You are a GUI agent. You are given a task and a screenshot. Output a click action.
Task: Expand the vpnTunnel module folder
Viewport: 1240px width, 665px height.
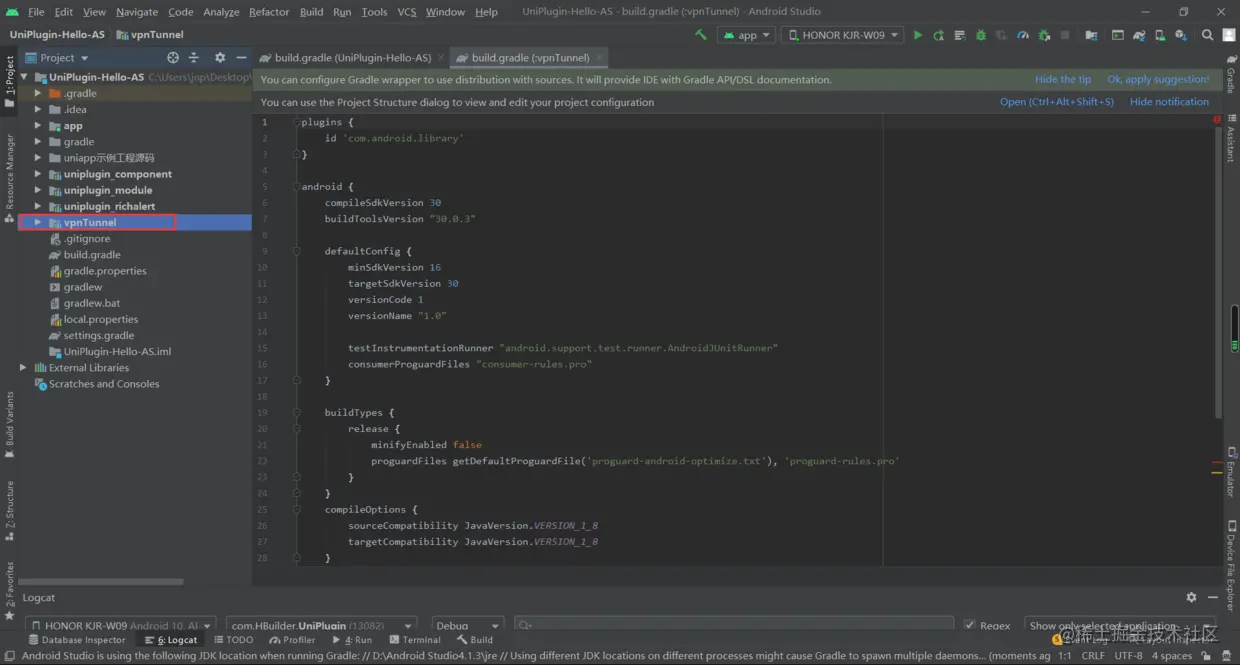coord(38,222)
